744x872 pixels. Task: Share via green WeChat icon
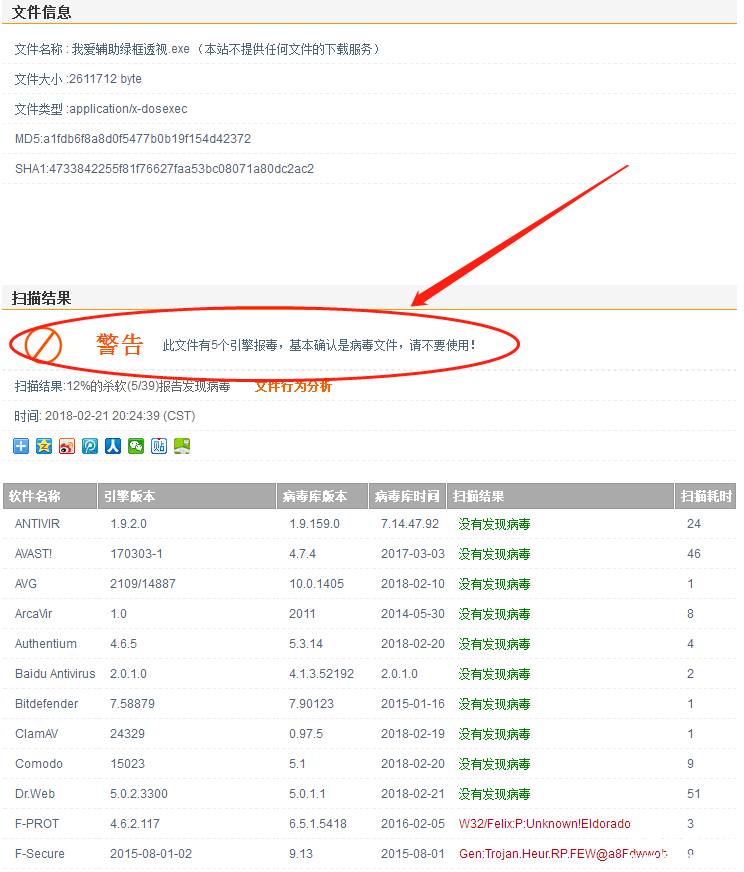pyautogui.click(x=136, y=446)
